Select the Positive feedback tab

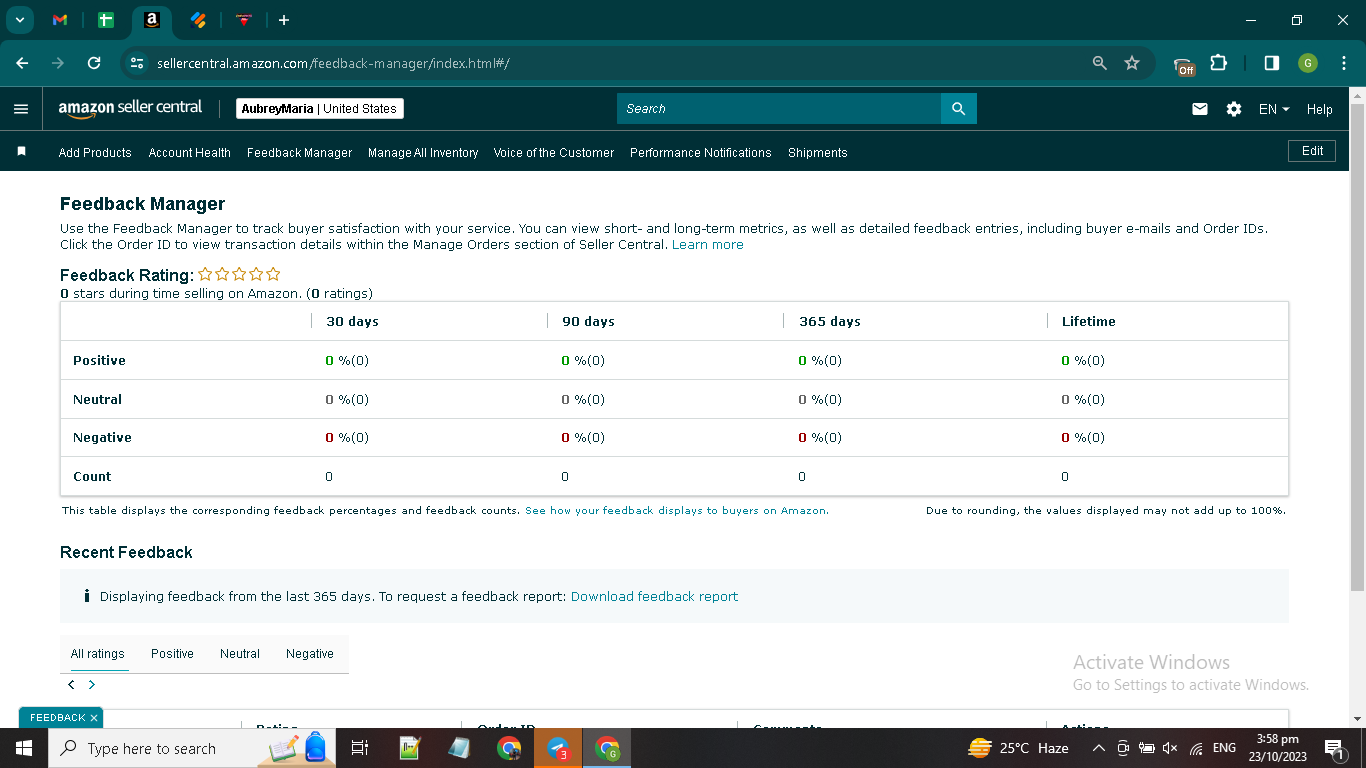172,654
